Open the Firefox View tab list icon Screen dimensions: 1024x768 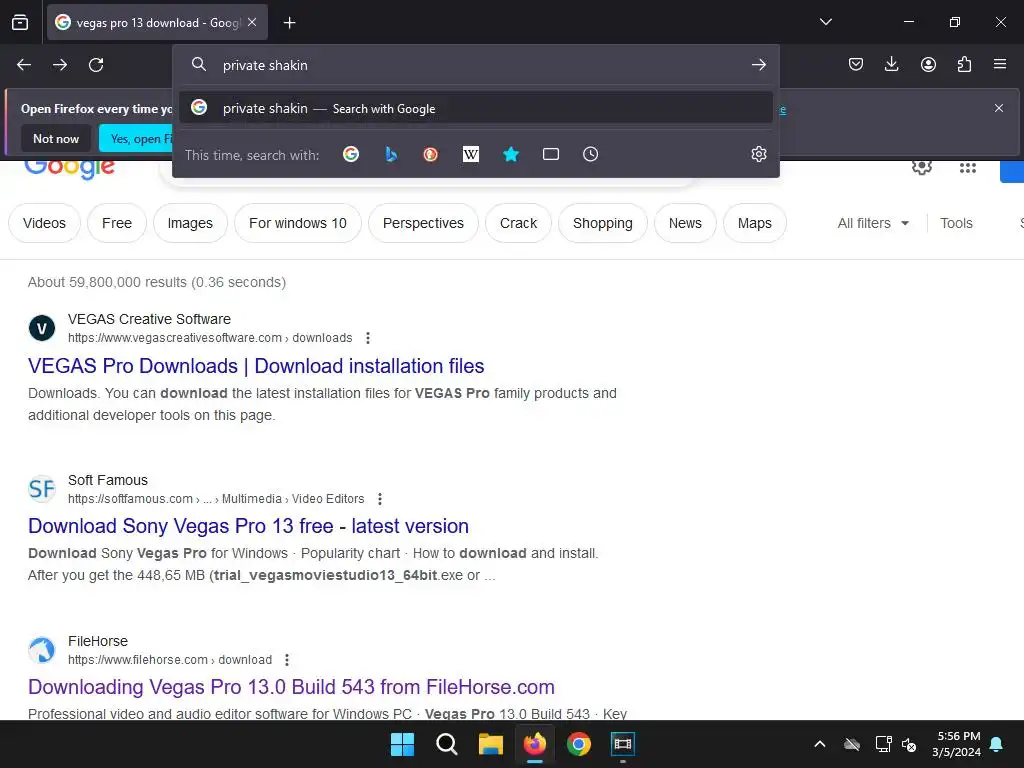coord(20,23)
